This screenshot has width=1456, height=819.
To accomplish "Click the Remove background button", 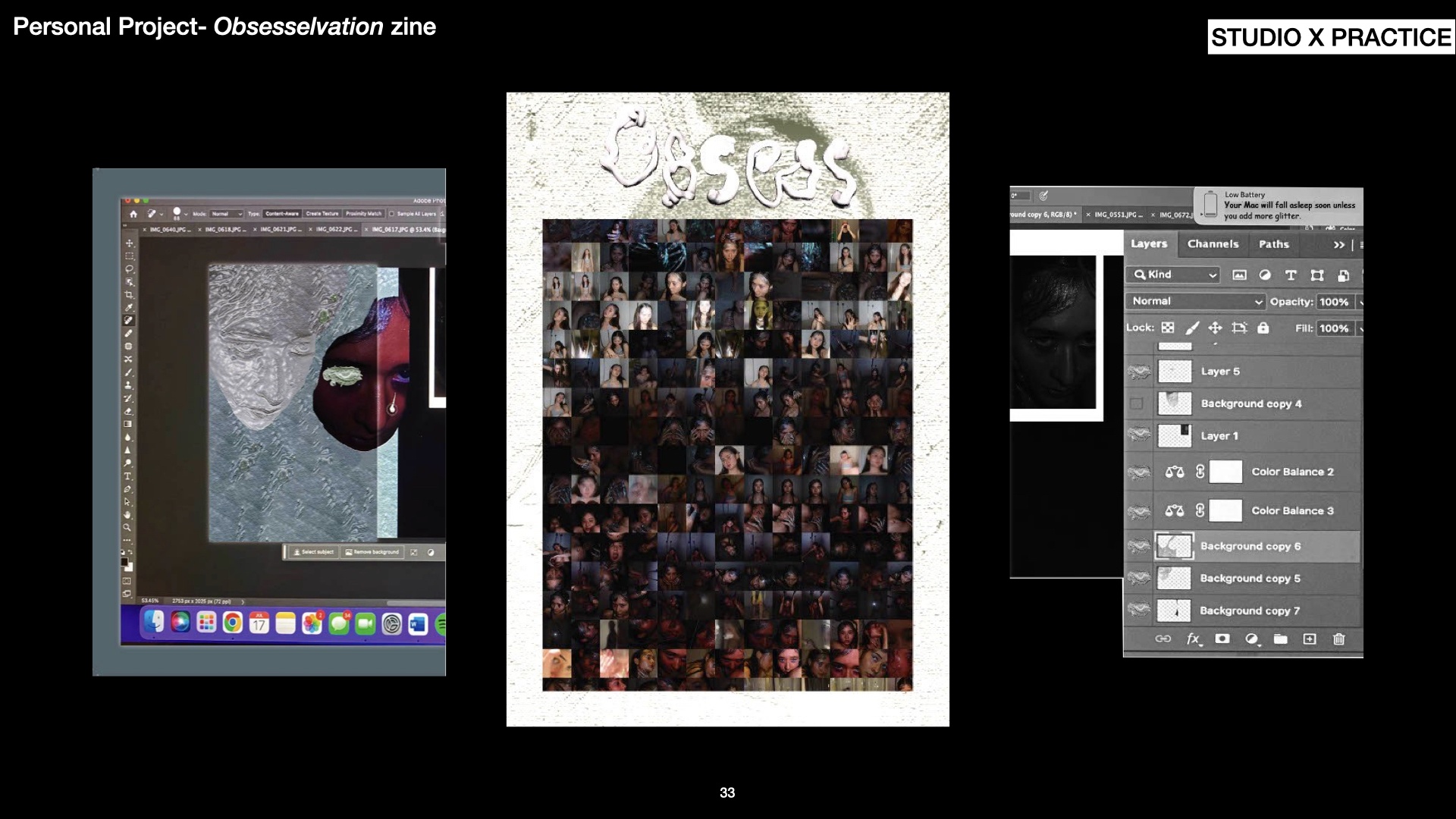I will point(372,552).
